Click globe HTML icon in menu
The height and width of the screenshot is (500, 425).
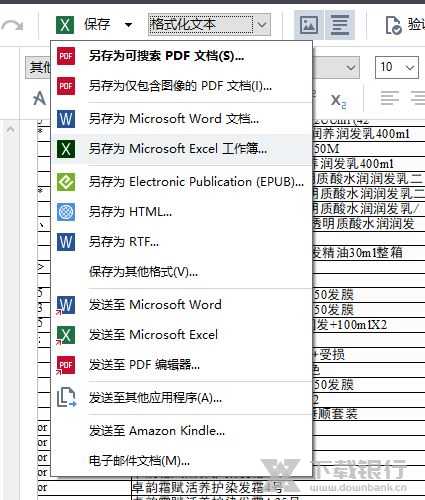[66, 212]
